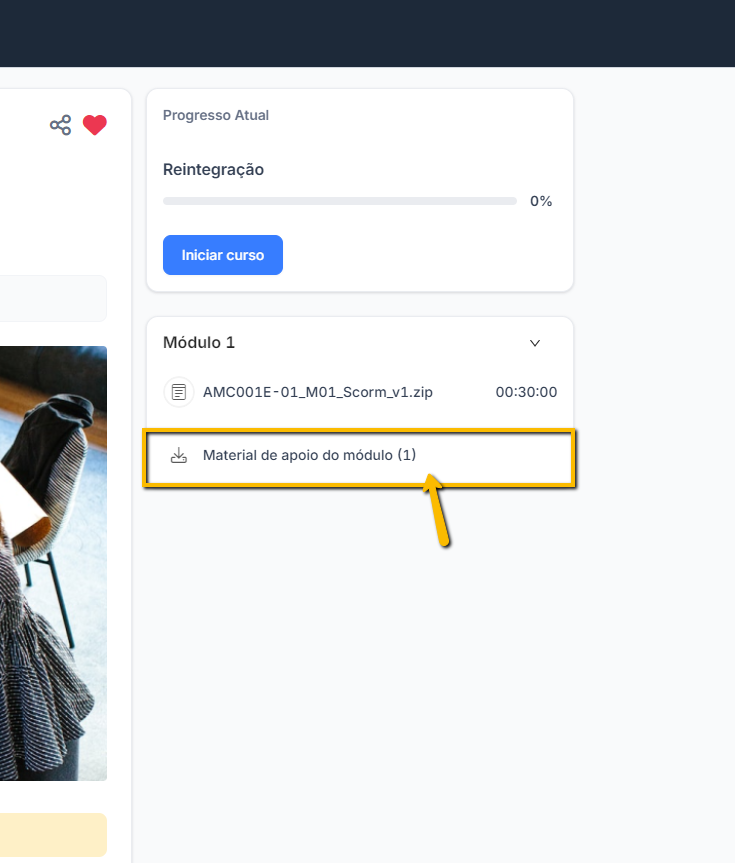Click the pale yellow banner at bottom-left
735x863 pixels.
[53, 834]
